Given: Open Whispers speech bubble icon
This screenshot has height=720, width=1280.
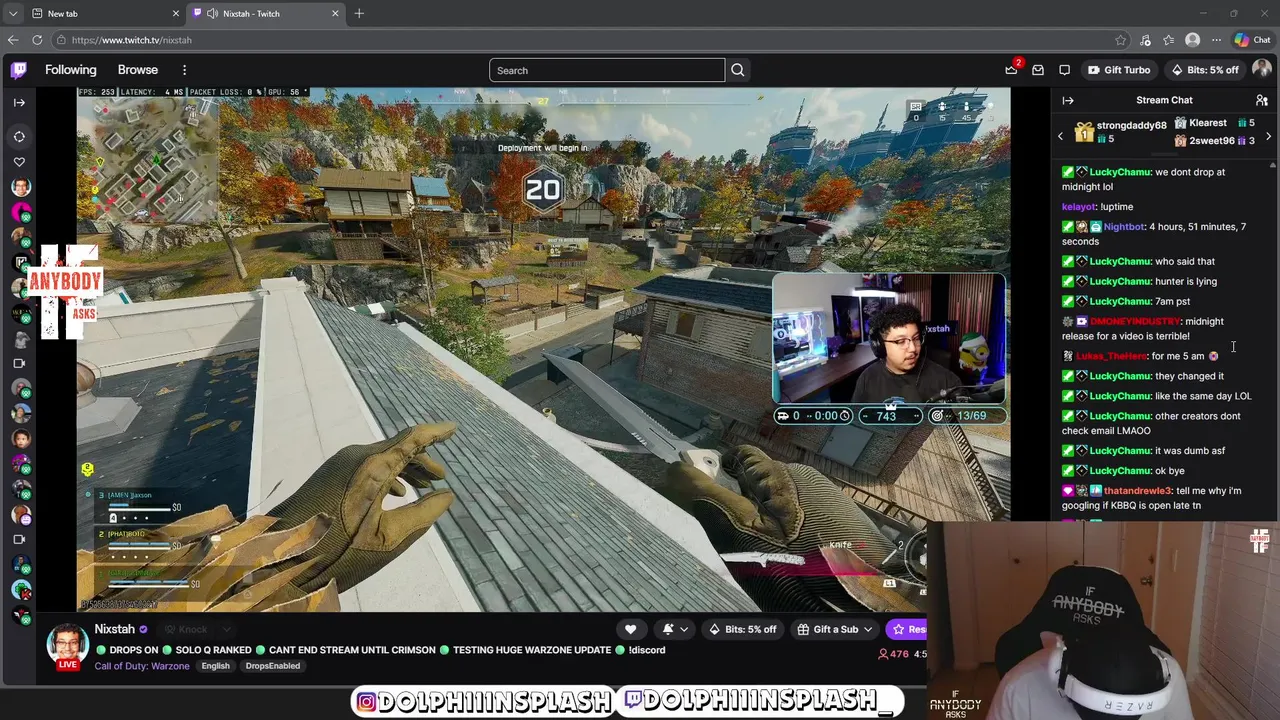Looking at the screenshot, I should tap(1064, 70).
